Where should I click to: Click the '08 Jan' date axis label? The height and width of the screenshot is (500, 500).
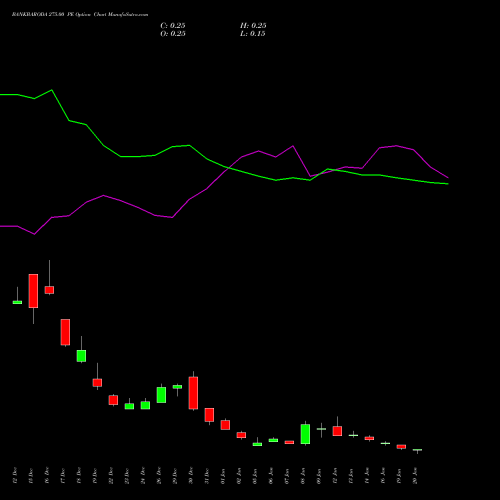click(303, 476)
